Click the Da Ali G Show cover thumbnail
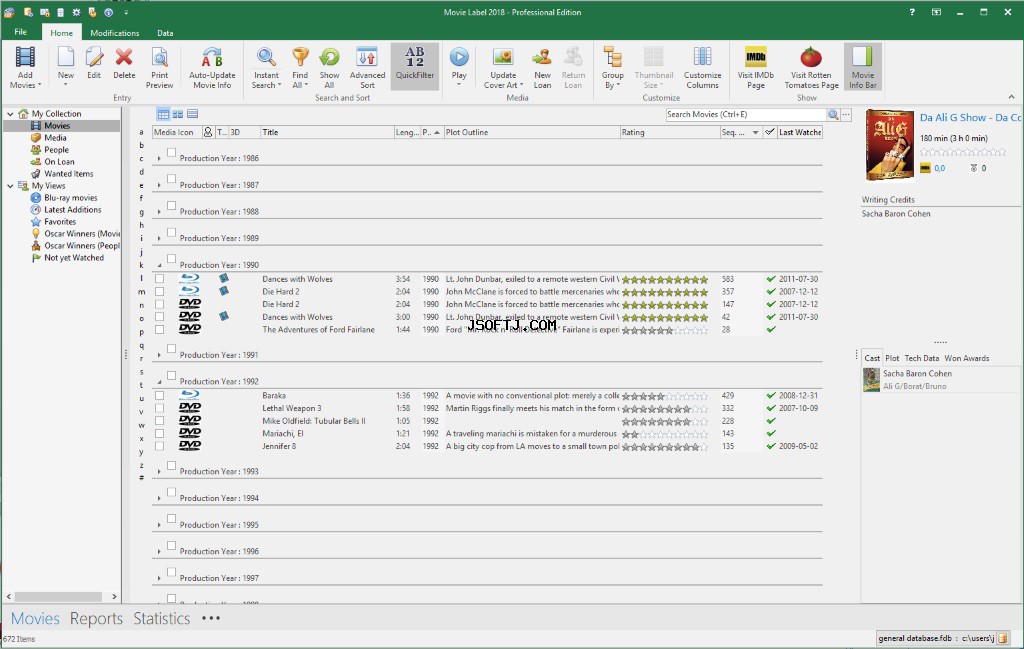Image resolution: width=1024 pixels, height=649 pixels. point(889,145)
